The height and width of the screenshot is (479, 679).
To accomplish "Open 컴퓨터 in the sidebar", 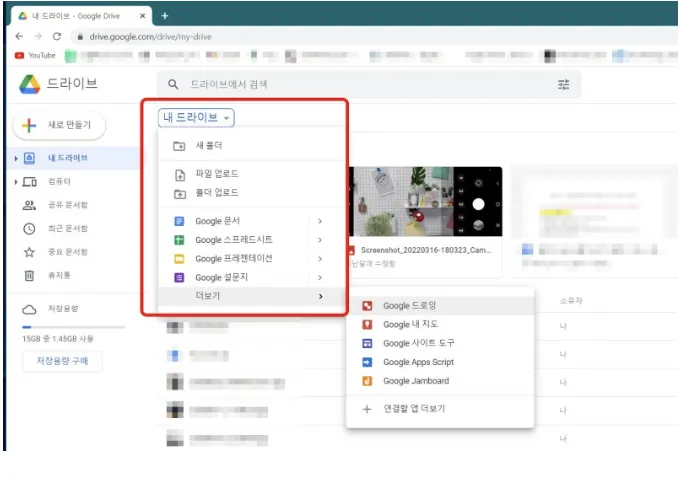I will (59, 181).
